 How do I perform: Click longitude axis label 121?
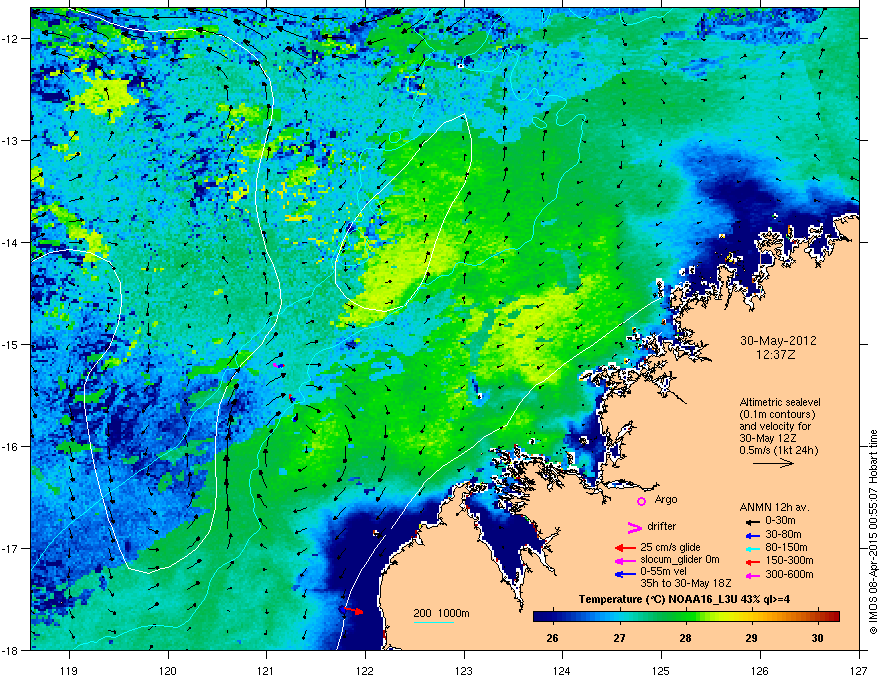[x=266, y=670]
